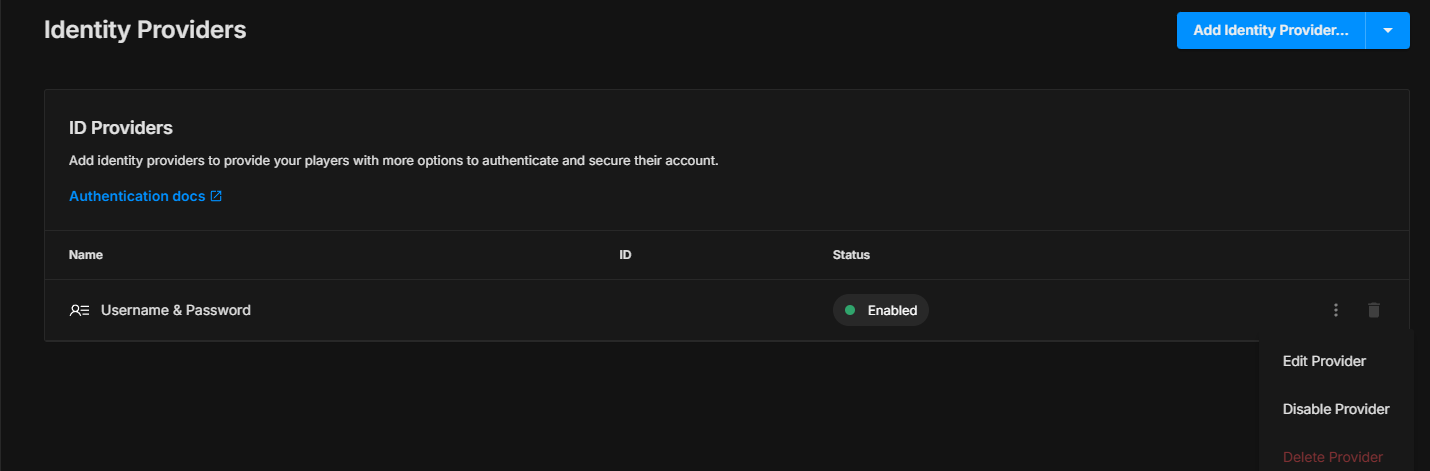The height and width of the screenshot is (471, 1430).
Task: Click the Name column header
Action: click(x=86, y=255)
